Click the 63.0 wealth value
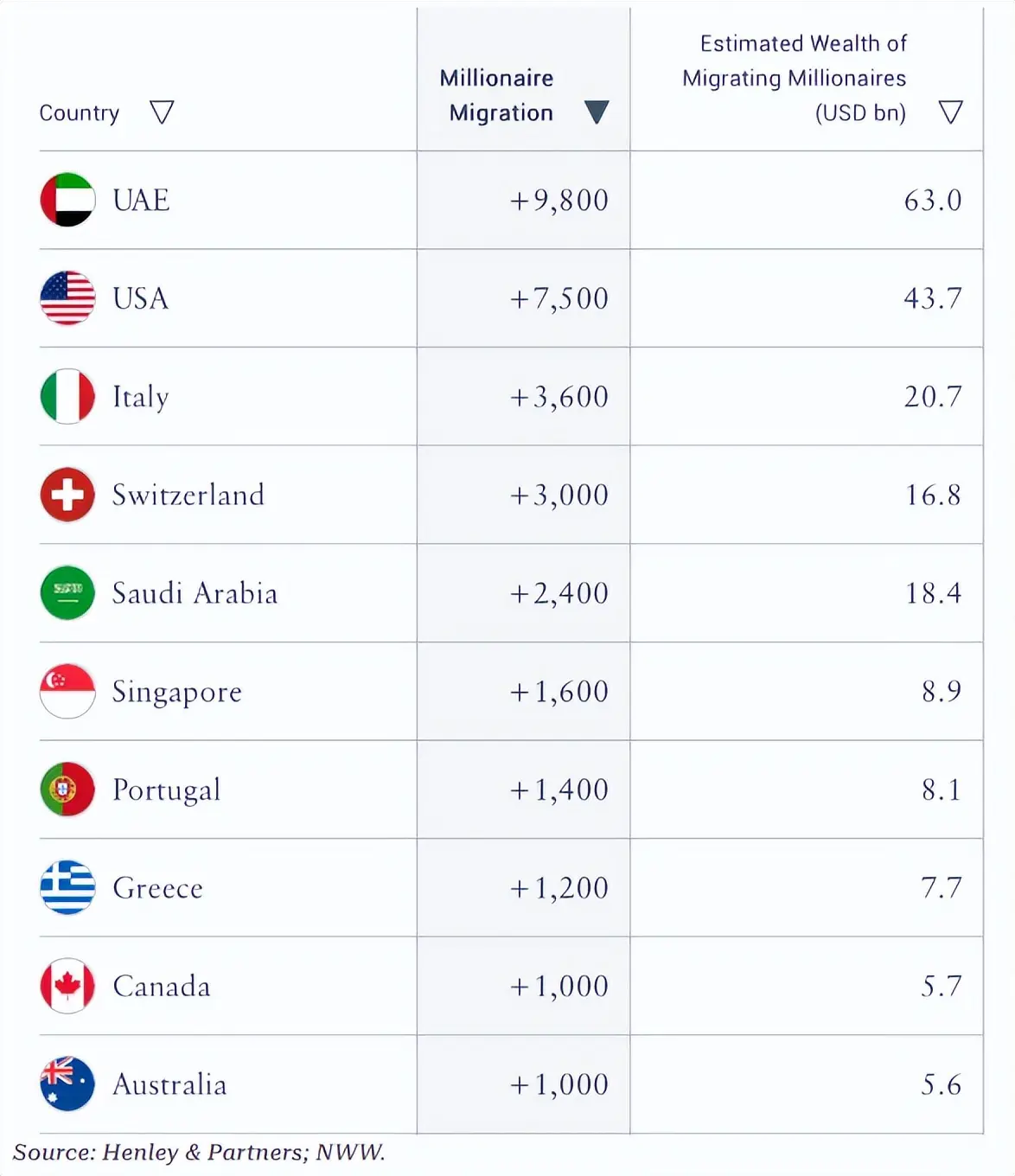This screenshot has width=1015, height=1176. pyautogui.click(x=933, y=201)
